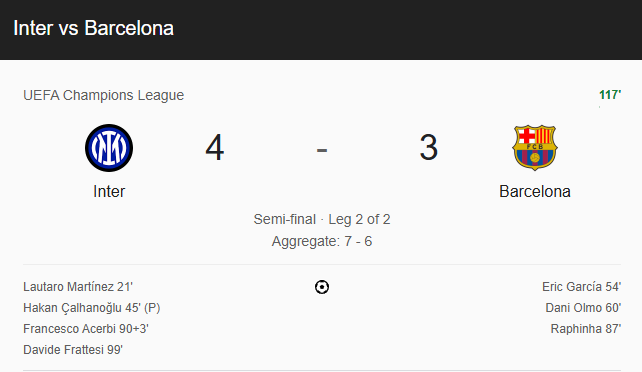Click Inter's score of 4

click(215, 147)
